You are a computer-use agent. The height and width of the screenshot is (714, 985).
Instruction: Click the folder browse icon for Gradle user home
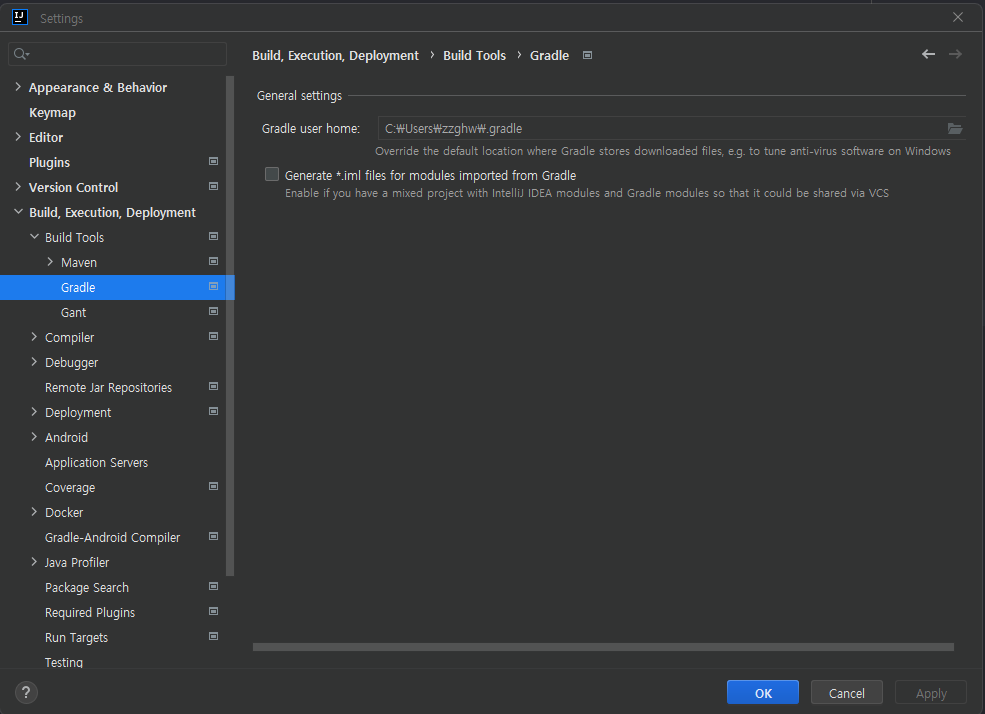pyautogui.click(x=954, y=128)
